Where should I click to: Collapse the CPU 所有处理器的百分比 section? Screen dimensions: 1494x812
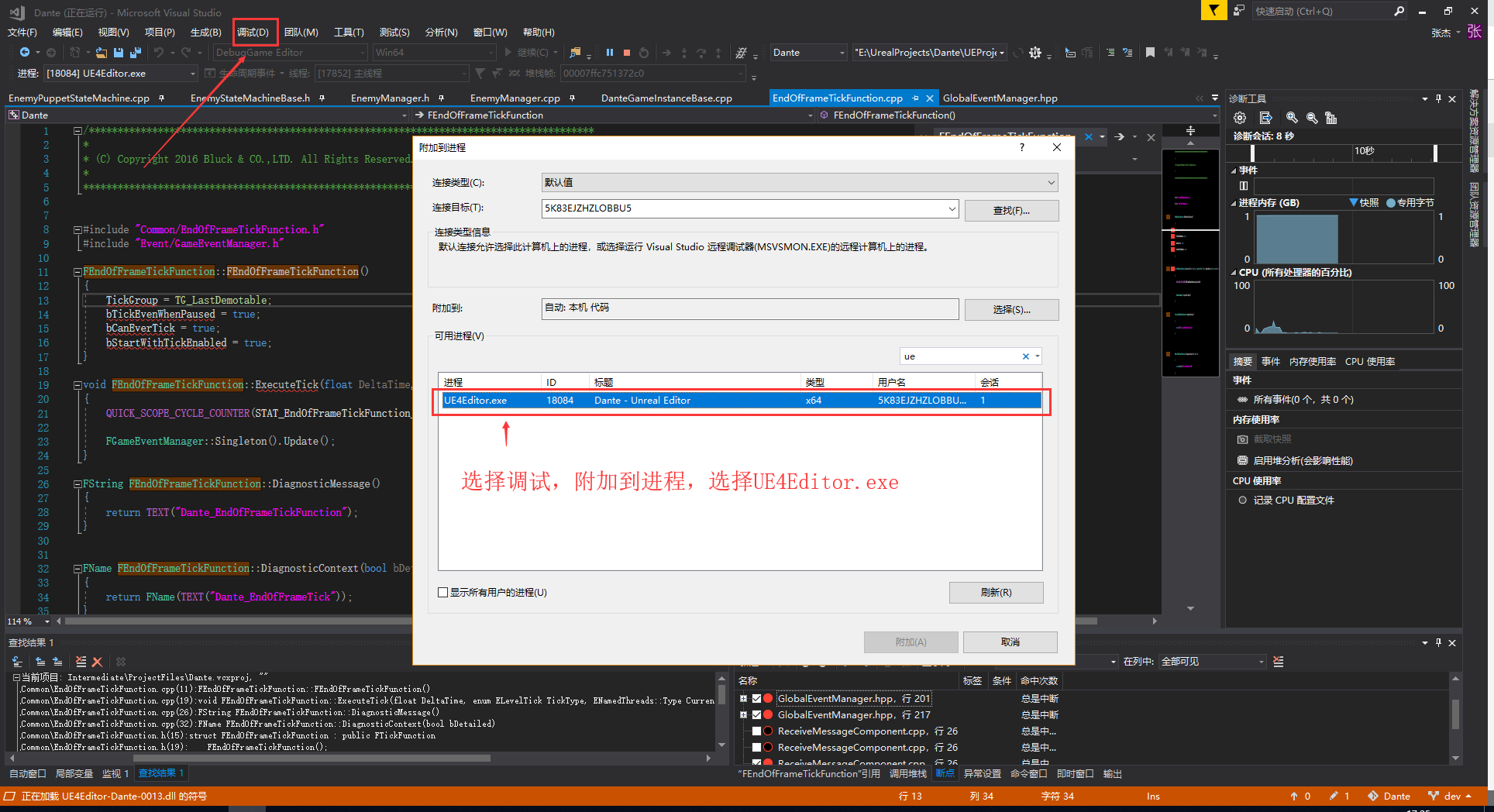coord(1234,272)
